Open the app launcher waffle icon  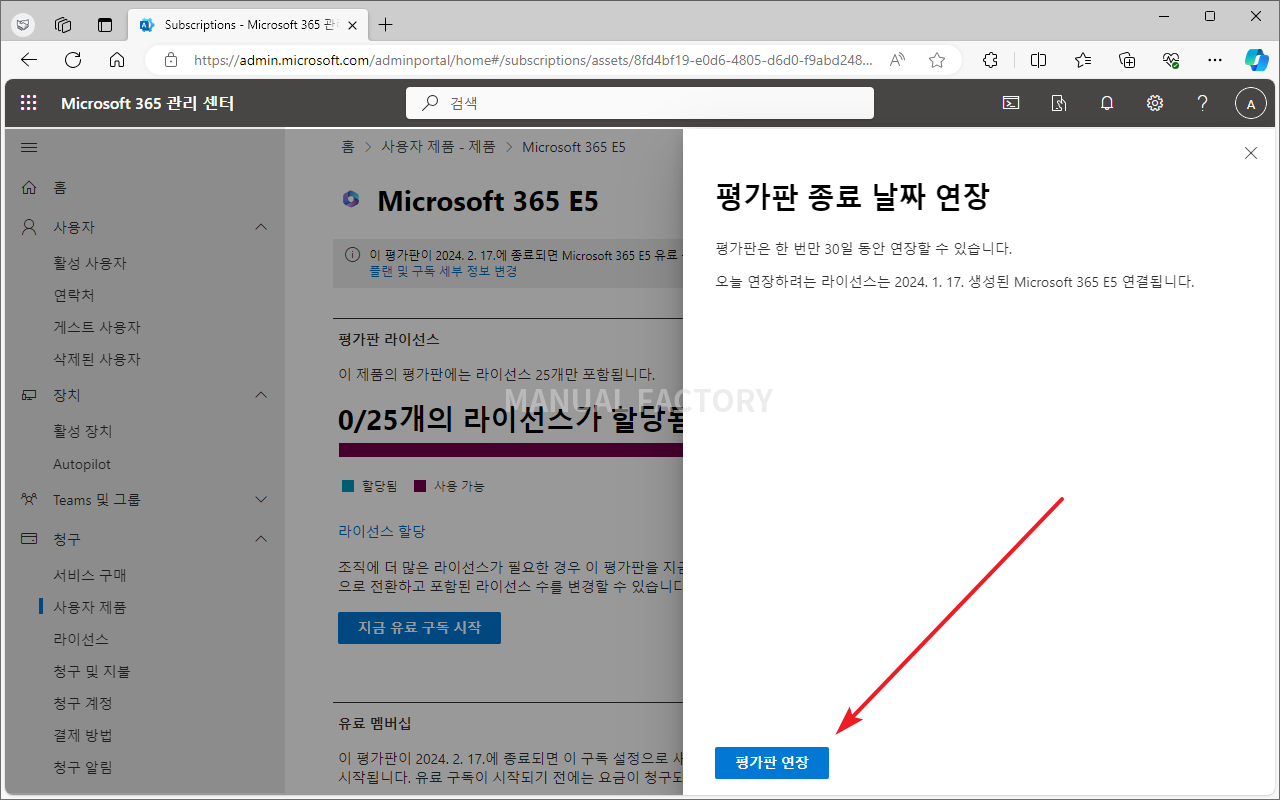click(x=29, y=103)
